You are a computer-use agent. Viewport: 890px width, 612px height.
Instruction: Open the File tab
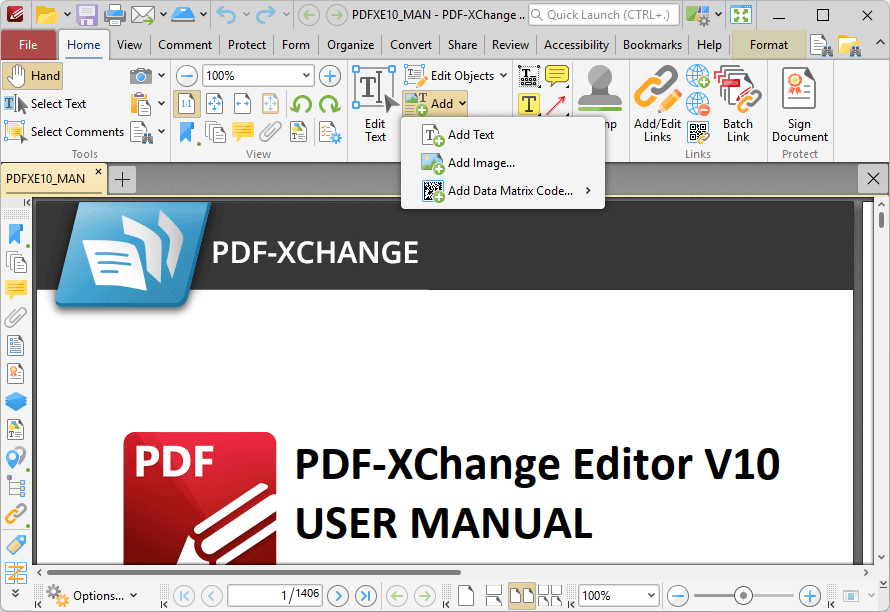28,45
